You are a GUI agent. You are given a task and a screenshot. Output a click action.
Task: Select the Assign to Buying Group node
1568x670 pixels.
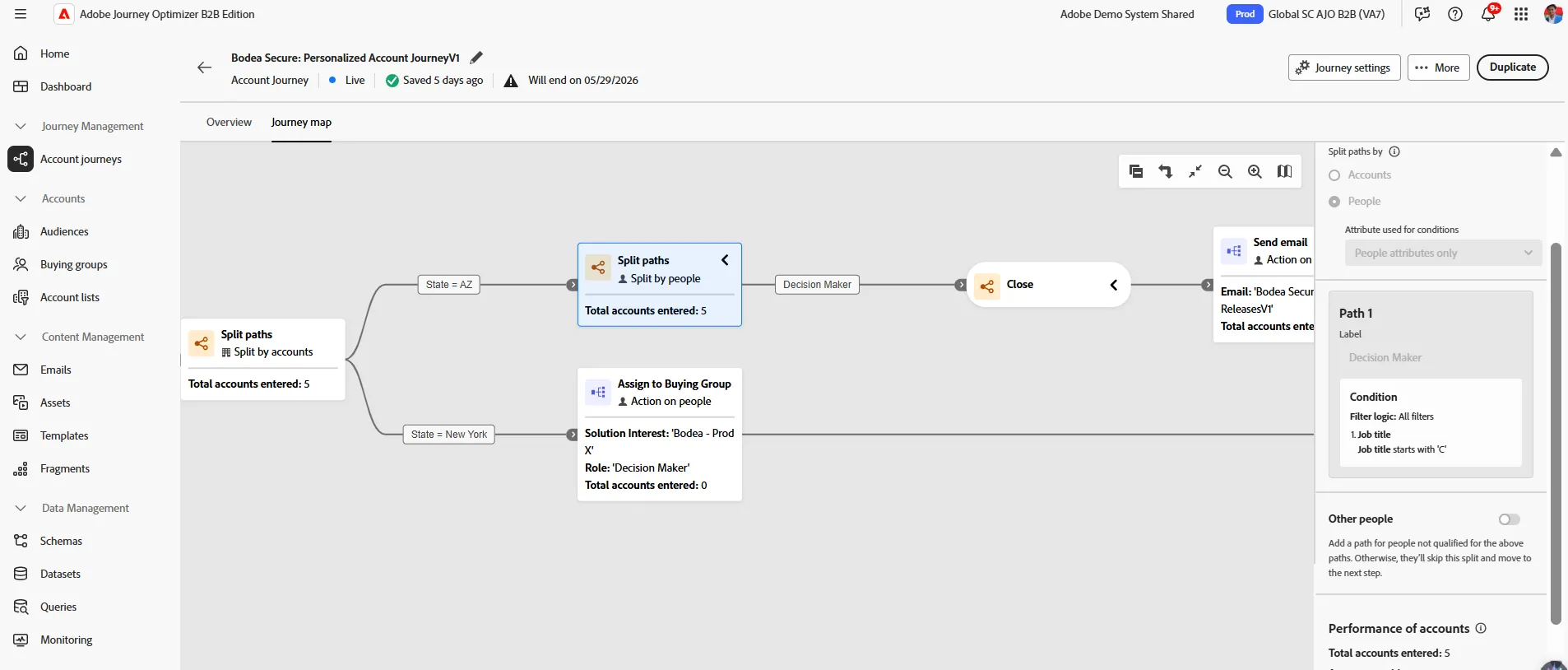(x=660, y=435)
